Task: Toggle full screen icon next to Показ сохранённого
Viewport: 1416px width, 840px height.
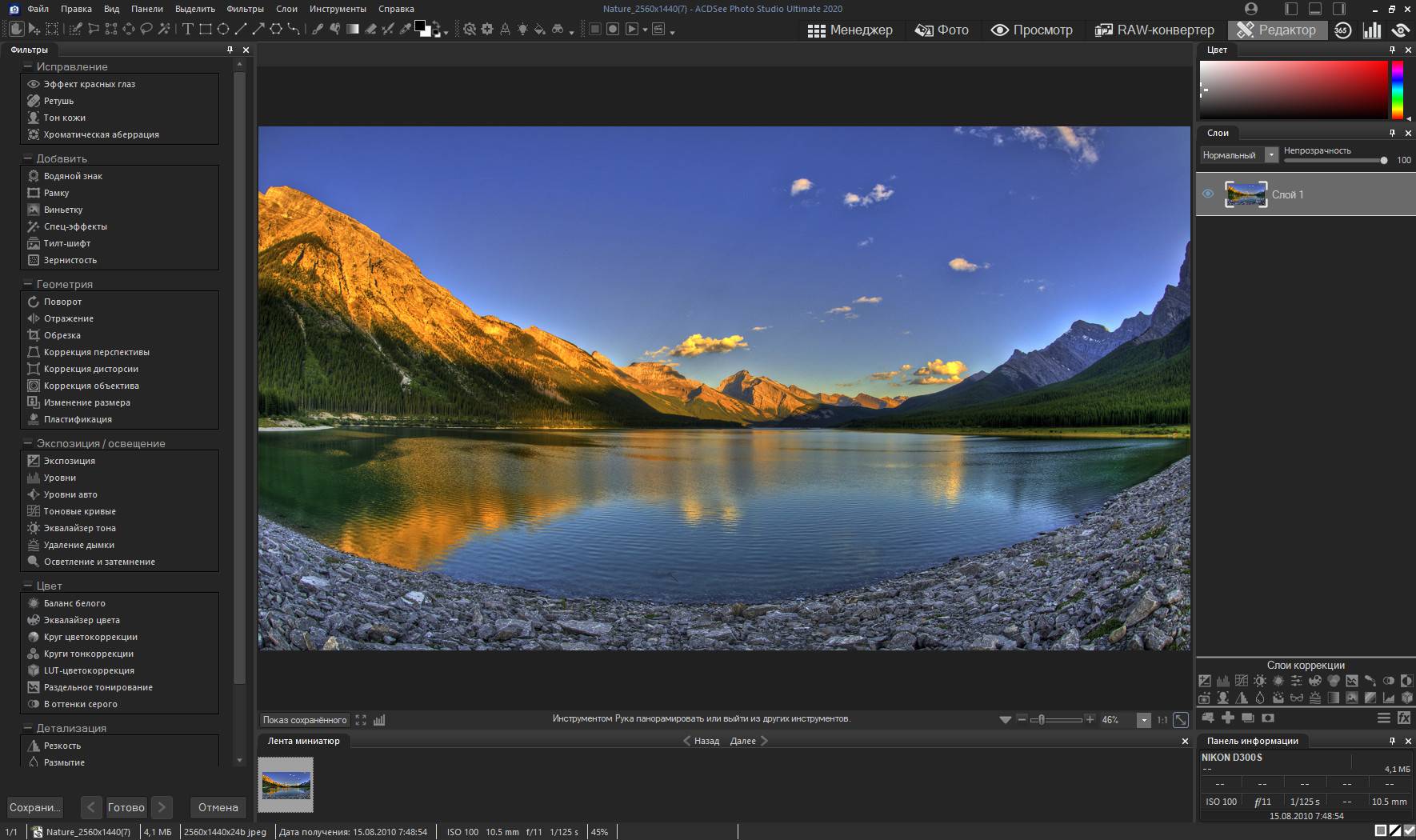Action: click(361, 720)
